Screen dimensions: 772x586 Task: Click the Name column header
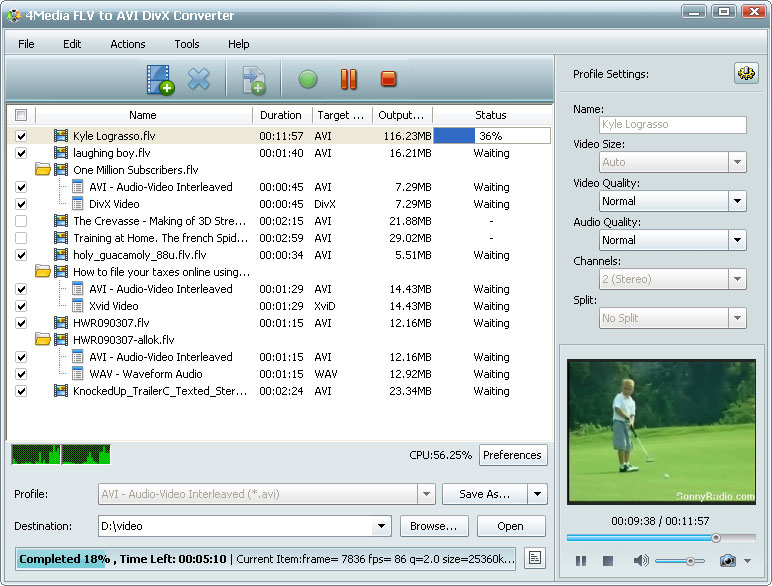[x=143, y=115]
